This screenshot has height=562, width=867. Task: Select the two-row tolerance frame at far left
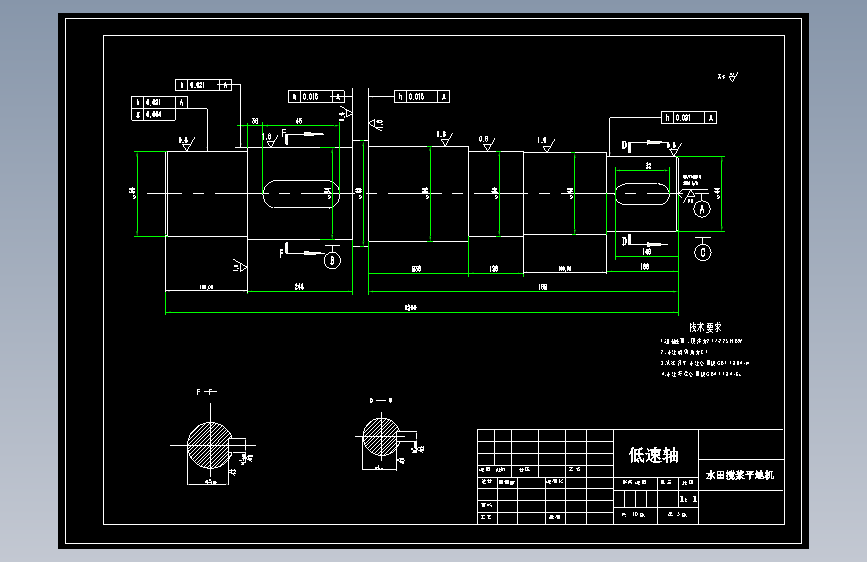tap(159, 108)
